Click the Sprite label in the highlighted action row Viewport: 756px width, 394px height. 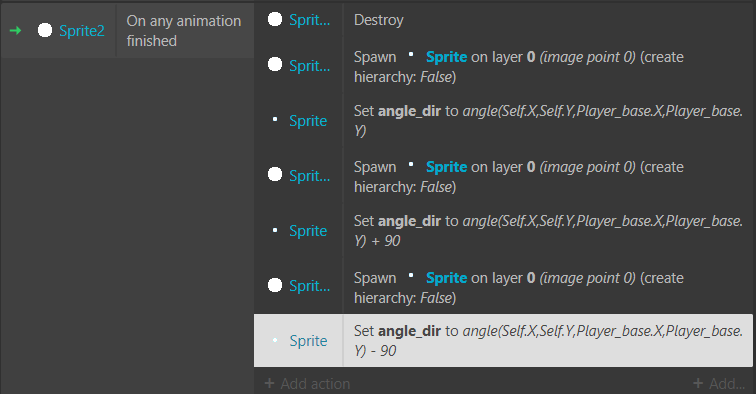308,340
